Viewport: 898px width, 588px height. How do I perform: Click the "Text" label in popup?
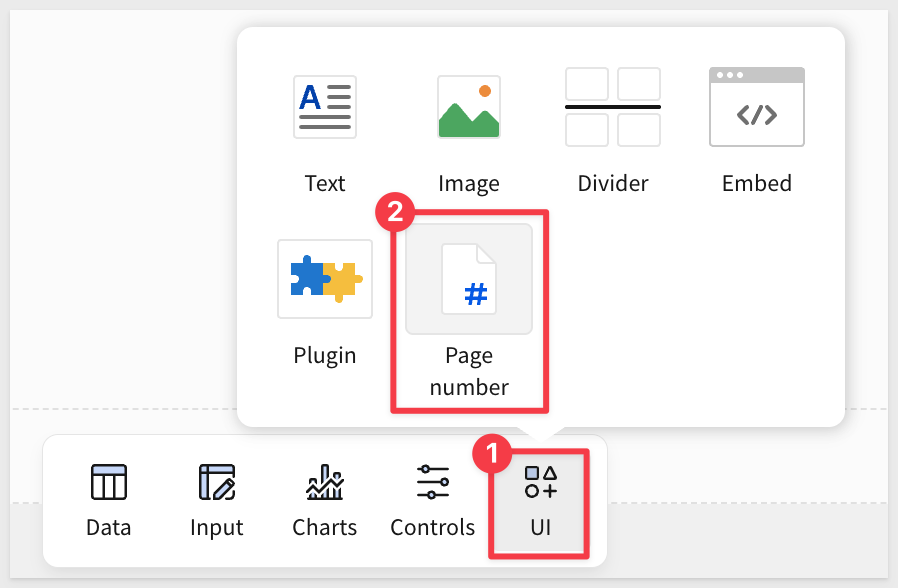pos(325,184)
